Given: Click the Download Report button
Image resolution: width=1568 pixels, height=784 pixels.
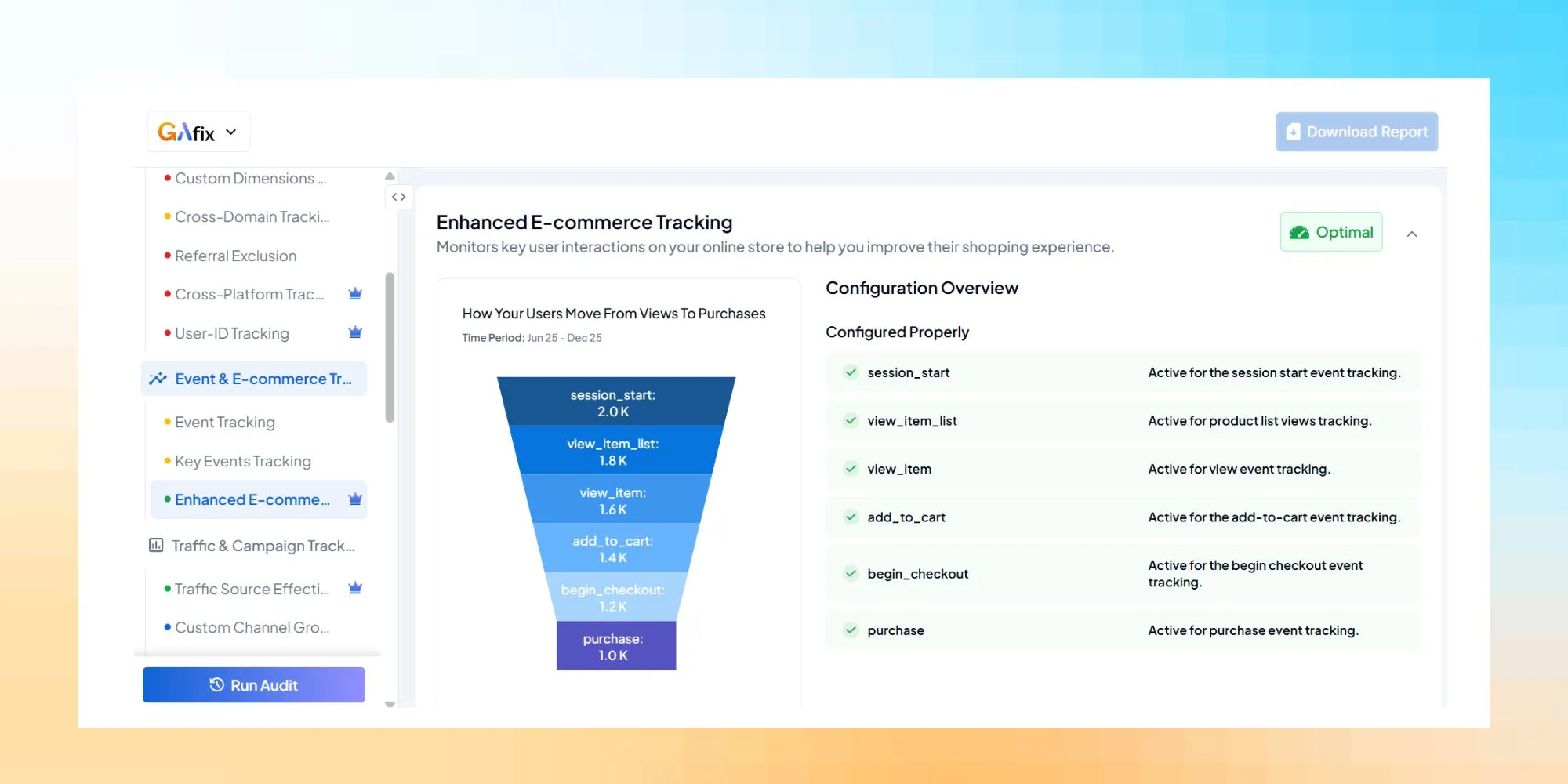Looking at the screenshot, I should [x=1356, y=132].
